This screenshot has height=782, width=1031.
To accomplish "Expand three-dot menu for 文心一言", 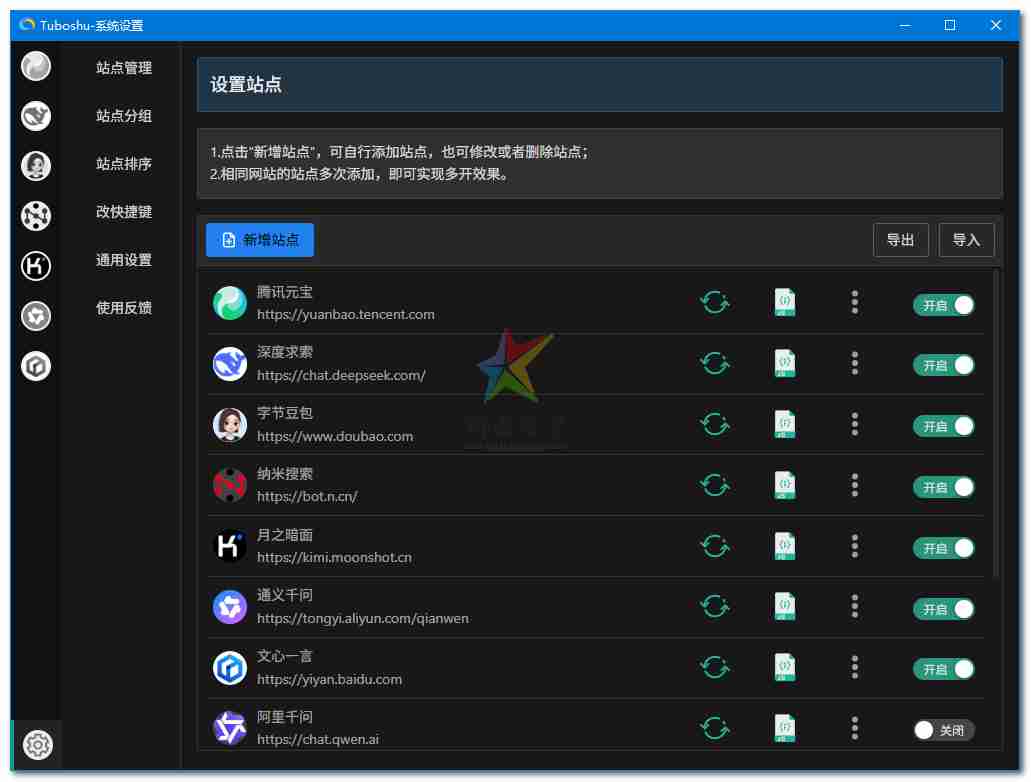I will click(x=854, y=667).
